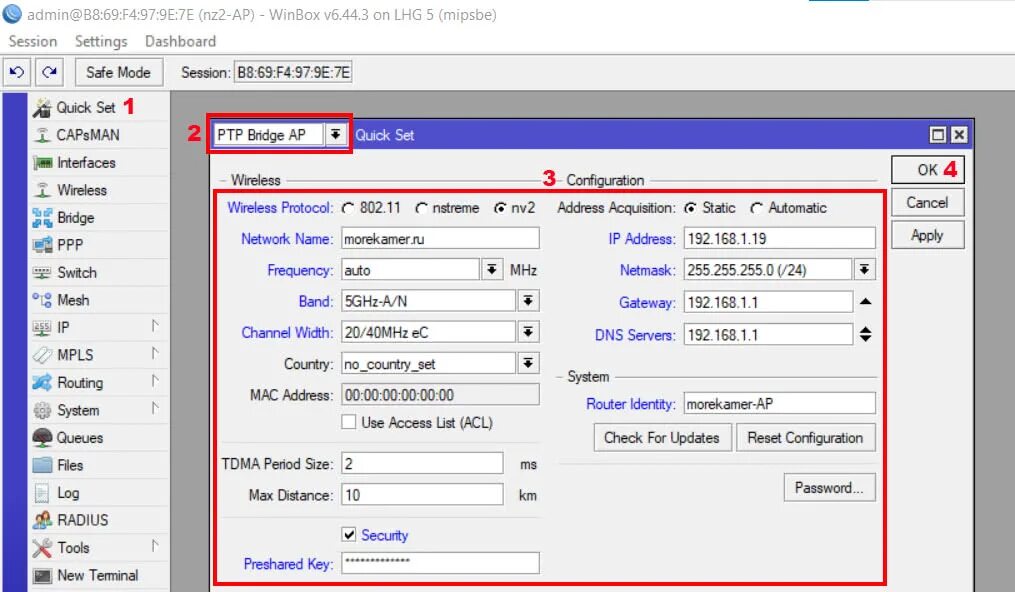This screenshot has height=592, width=1015.
Task: Open the Session menu
Action: [x=32, y=41]
